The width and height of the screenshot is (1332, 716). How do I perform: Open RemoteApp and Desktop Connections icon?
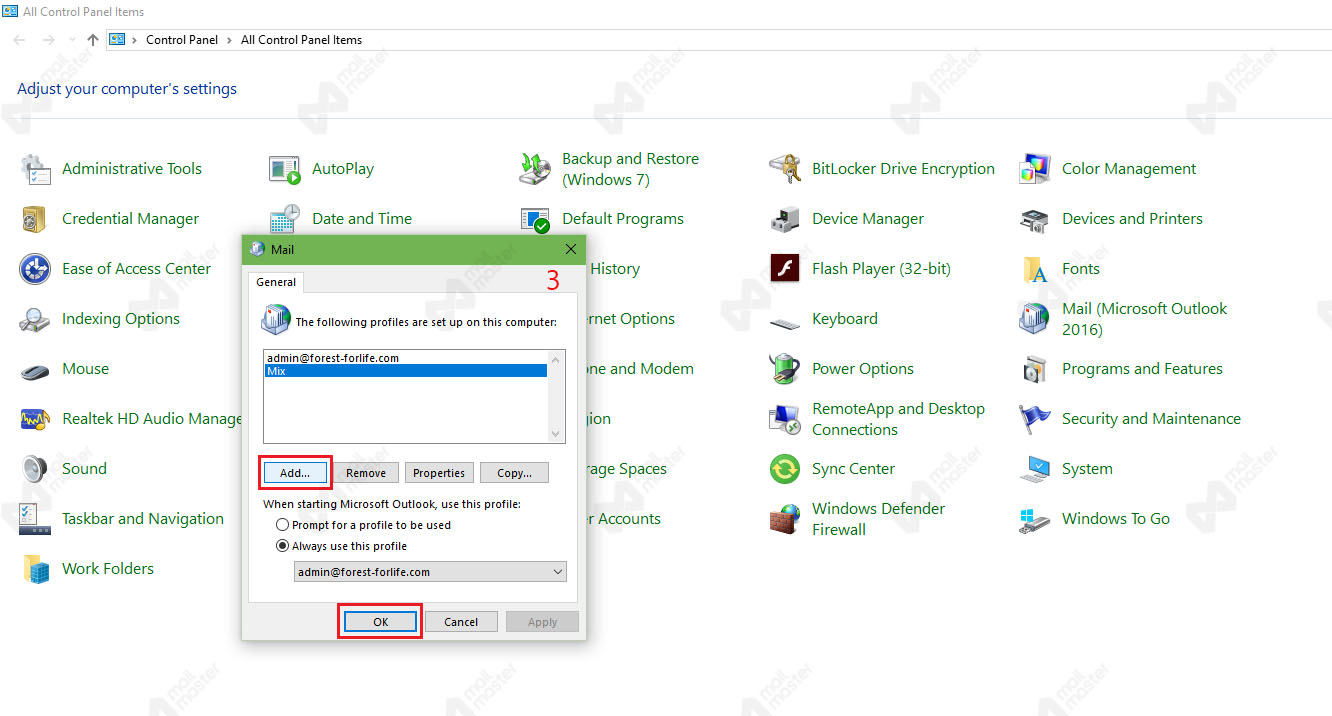click(785, 419)
